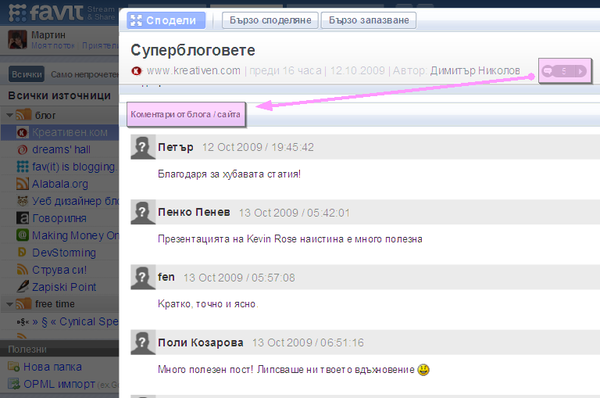Click the fav(it) logo
The image size is (600, 398).
(46, 12)
